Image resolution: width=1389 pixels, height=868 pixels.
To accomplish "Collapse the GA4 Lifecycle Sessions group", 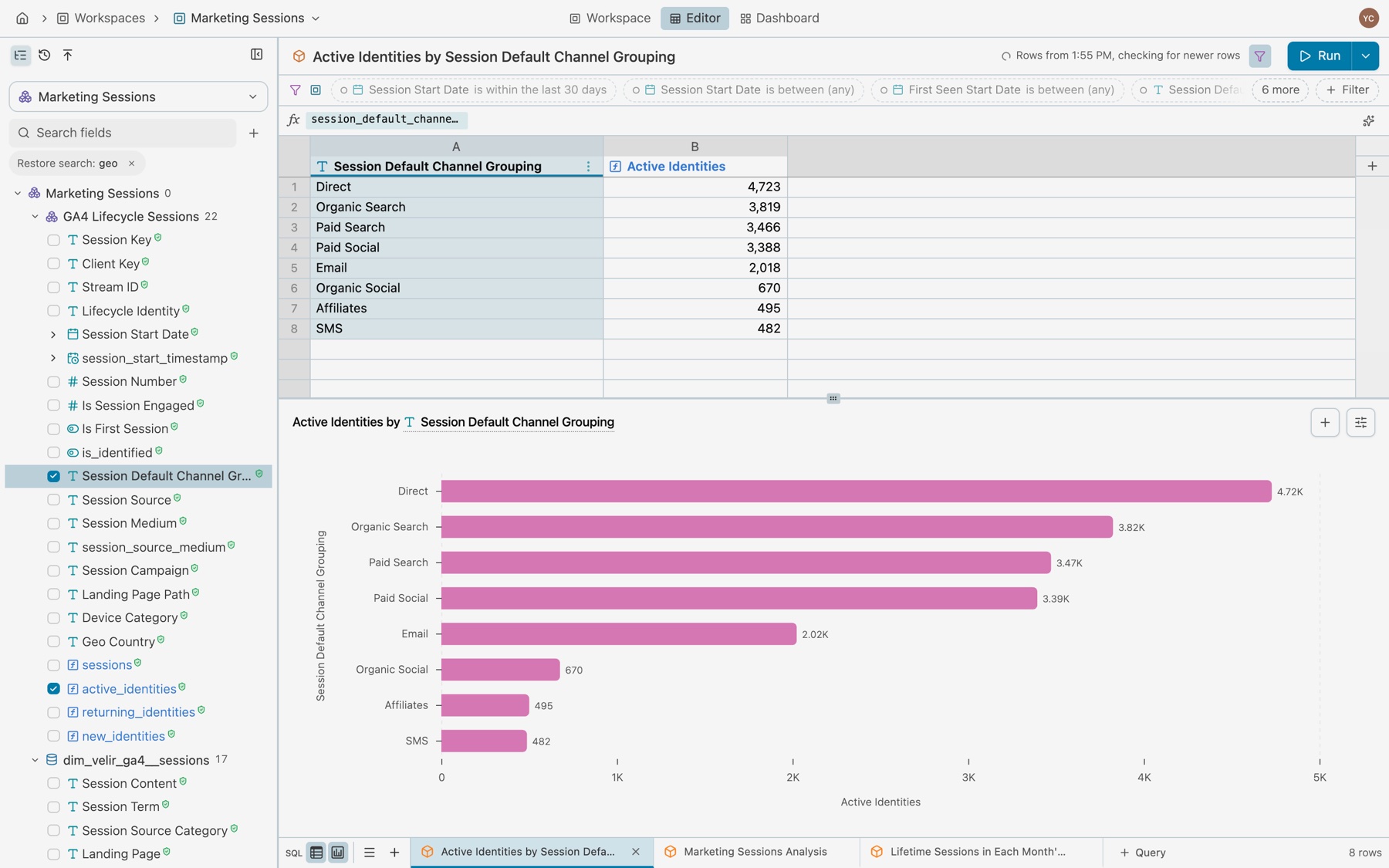I will click(x=35, y=217).
